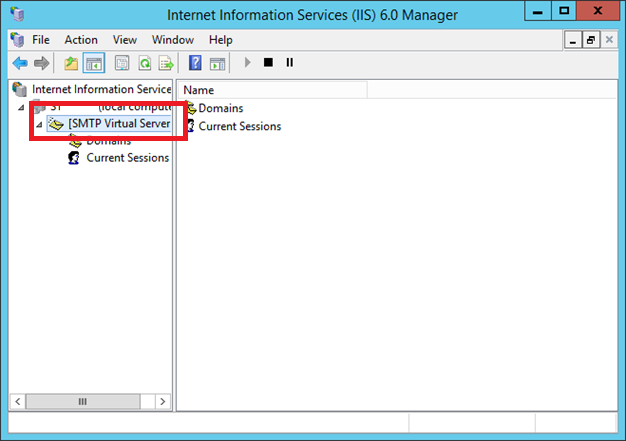Click the Internet Information Services root icon

pos(19,89)
